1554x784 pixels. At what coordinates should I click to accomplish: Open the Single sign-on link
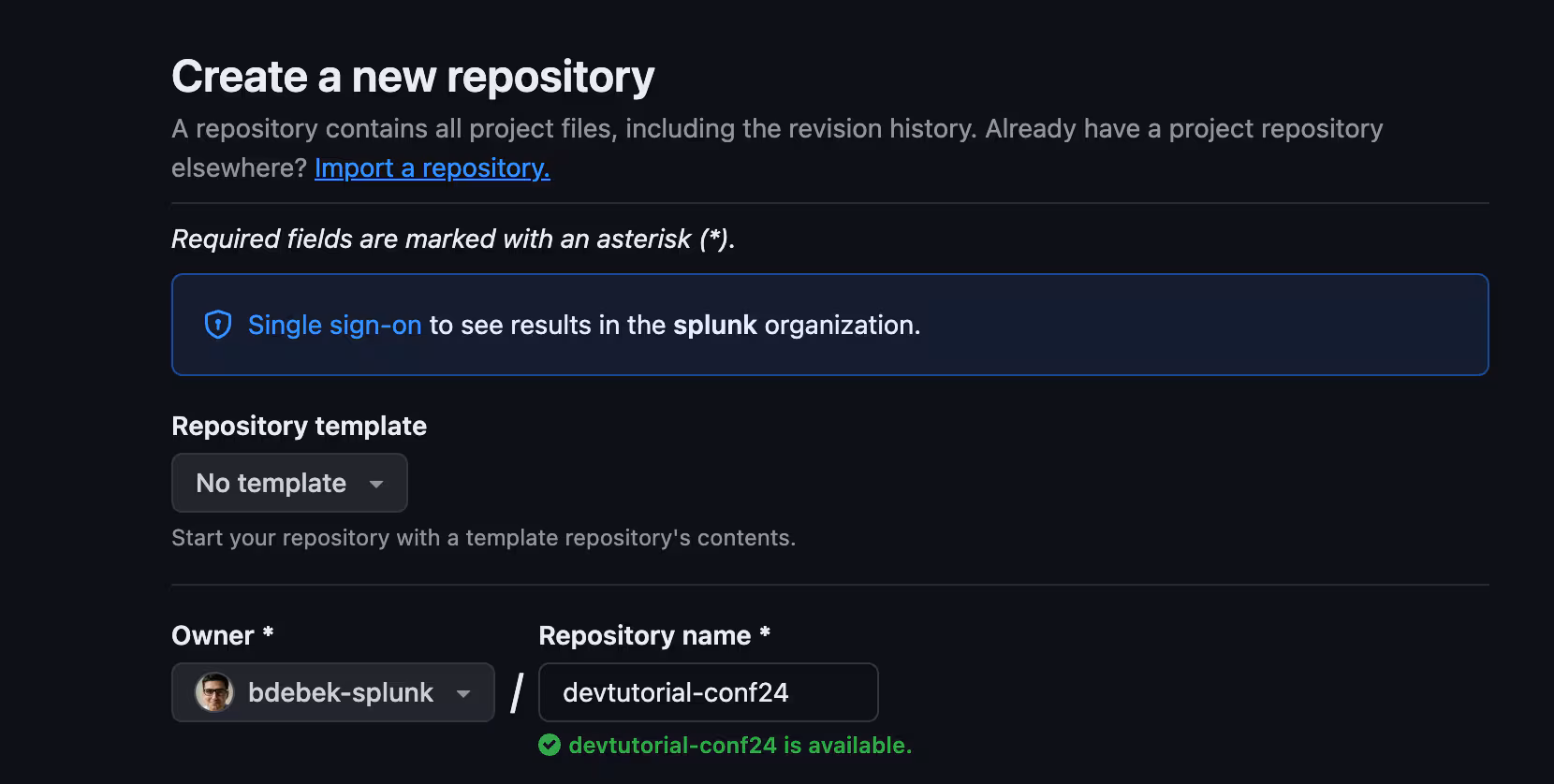coord(334,325)
